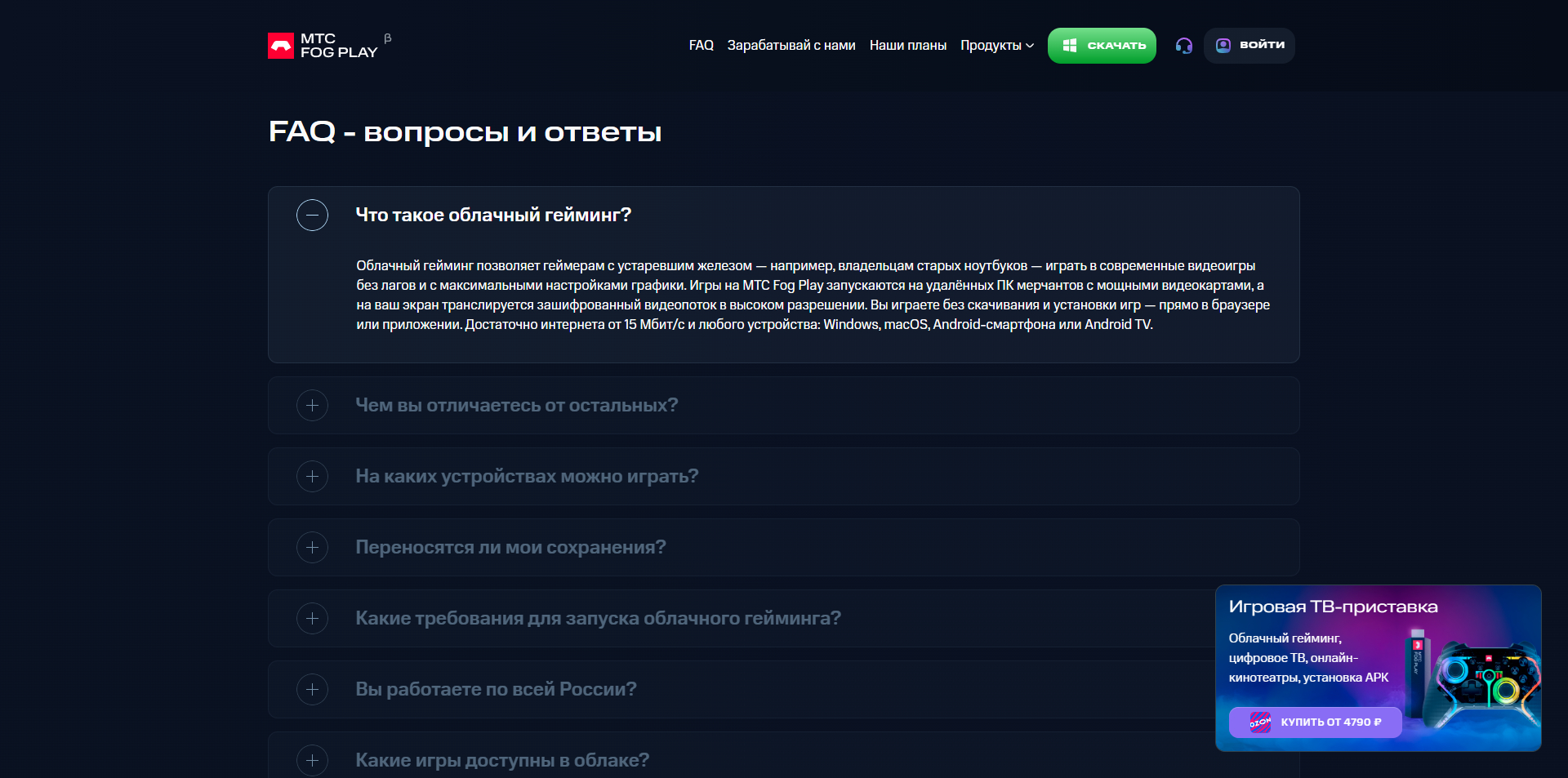Image resolution: width=1568 pixels, height=778 pixels.
Task: Click the plus icon beside 'Переносятся ли мои сохранения?'
Action: 312,548
